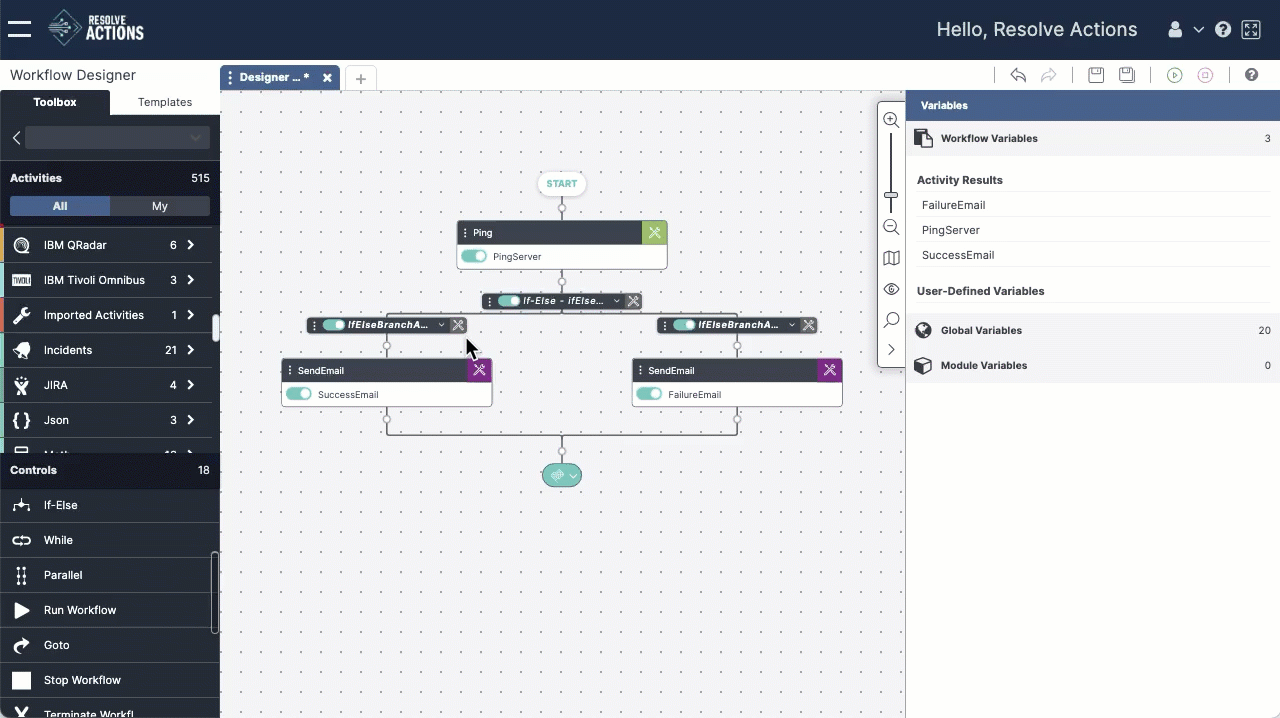
Task: Open help from the header question mark
Action: (1223, 30)
